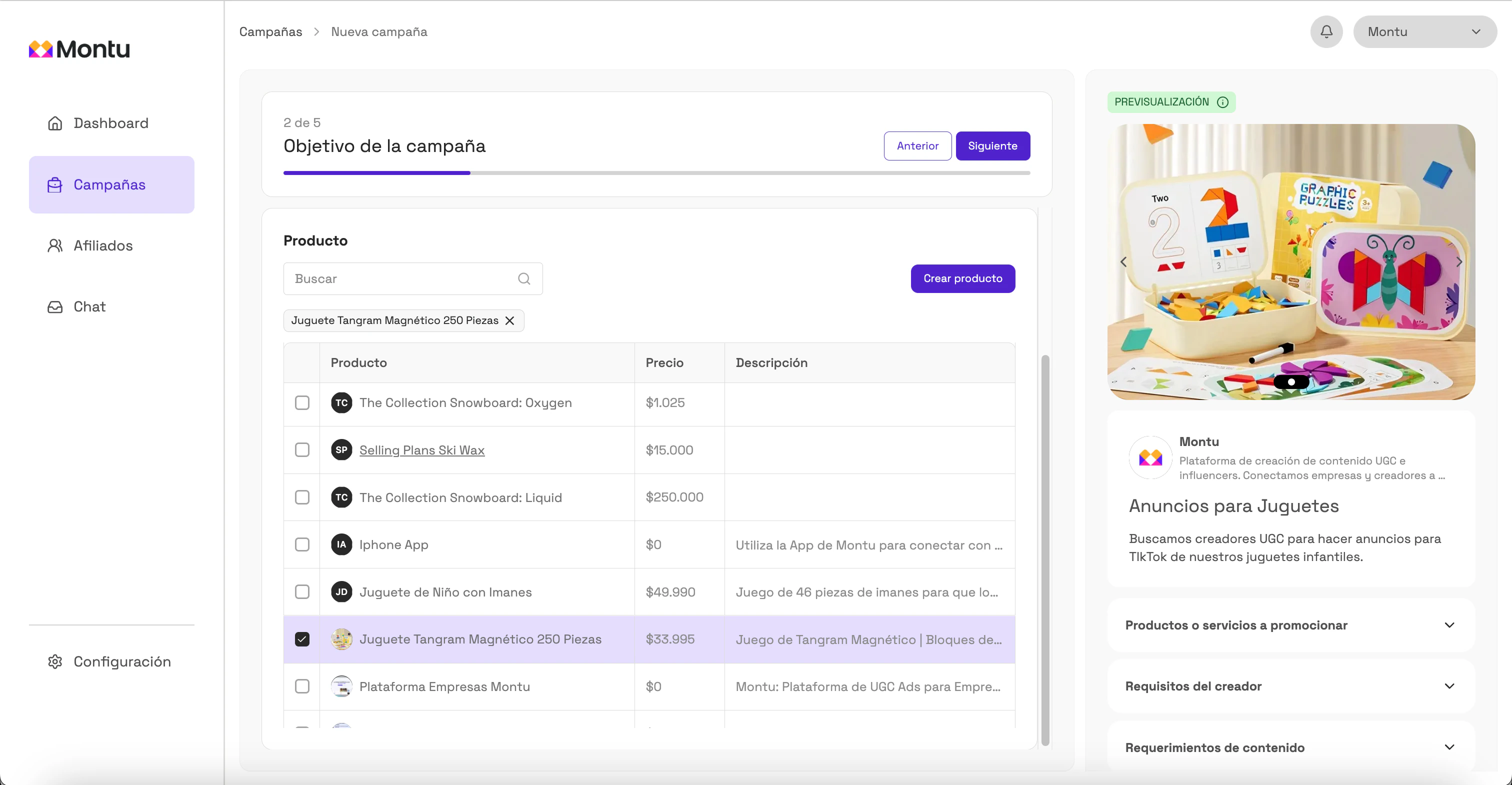Screen dimensions: 1512x785
Task: Click the Juguete Tangram product thumbnail icon
Action: click(x=341, y=639)
